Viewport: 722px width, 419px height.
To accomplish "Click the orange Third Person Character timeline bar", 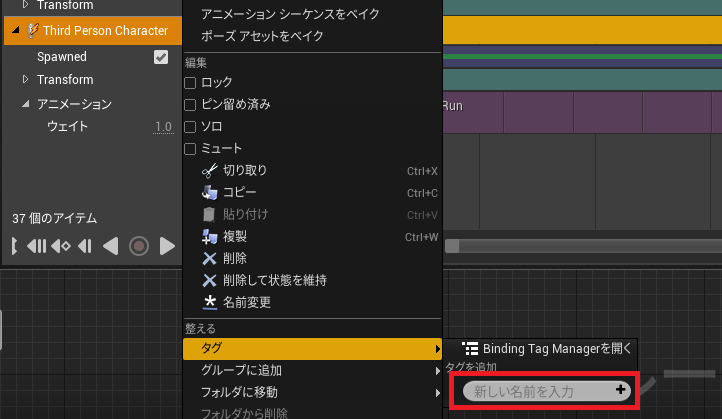I will (582, 30).
